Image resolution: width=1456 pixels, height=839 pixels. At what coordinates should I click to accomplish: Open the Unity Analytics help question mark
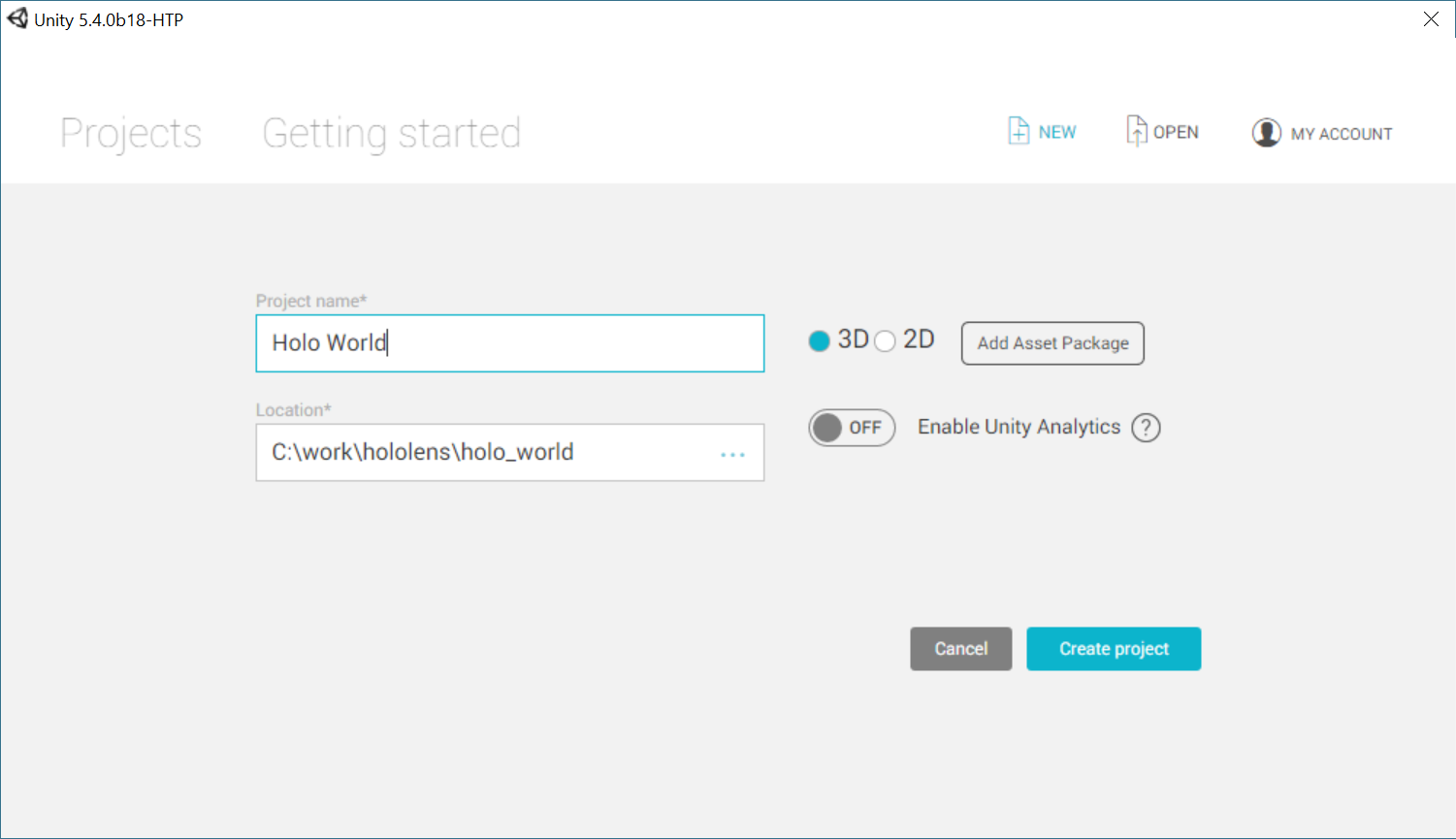coord(1146,428)
